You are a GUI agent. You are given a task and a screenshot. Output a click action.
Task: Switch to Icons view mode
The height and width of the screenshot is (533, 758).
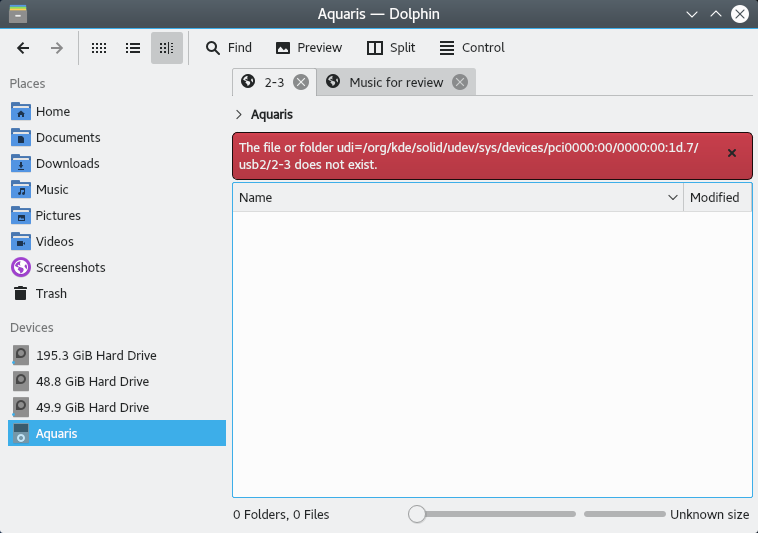coord(99,48)
